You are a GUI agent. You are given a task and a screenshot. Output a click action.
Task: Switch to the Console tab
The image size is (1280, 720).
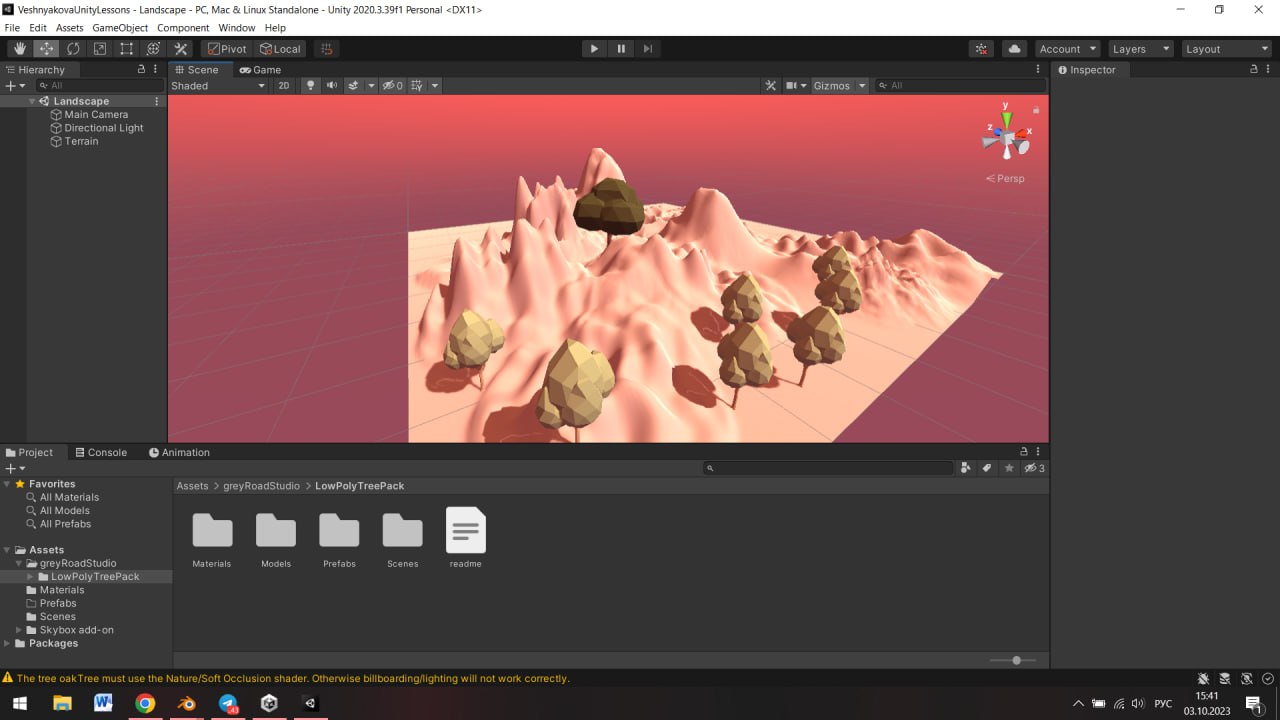coord(101,452)
